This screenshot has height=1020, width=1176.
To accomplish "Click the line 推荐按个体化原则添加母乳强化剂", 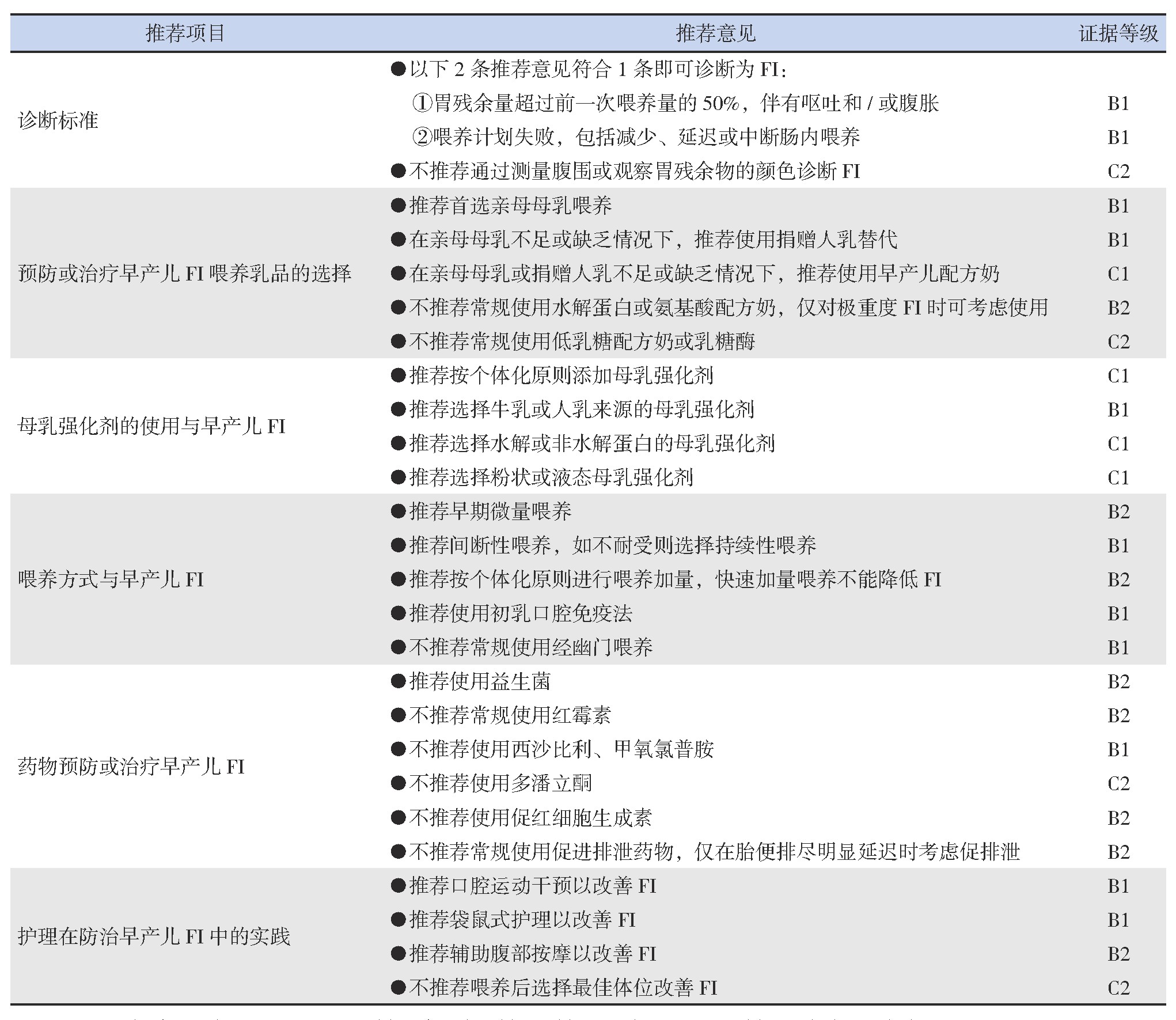I will click(x=552, y=376).
